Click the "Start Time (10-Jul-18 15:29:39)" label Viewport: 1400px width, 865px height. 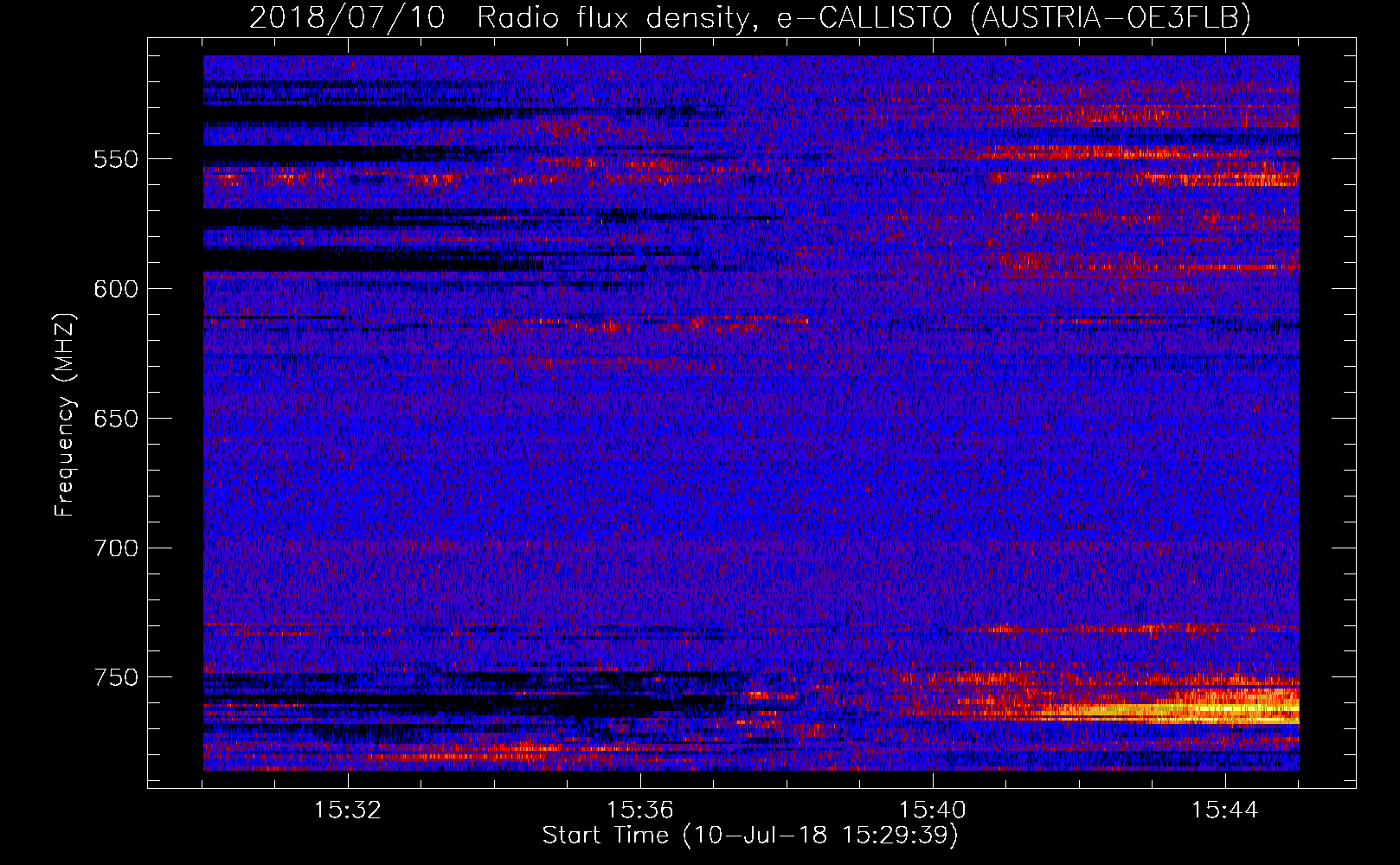[x=750, y=836]
